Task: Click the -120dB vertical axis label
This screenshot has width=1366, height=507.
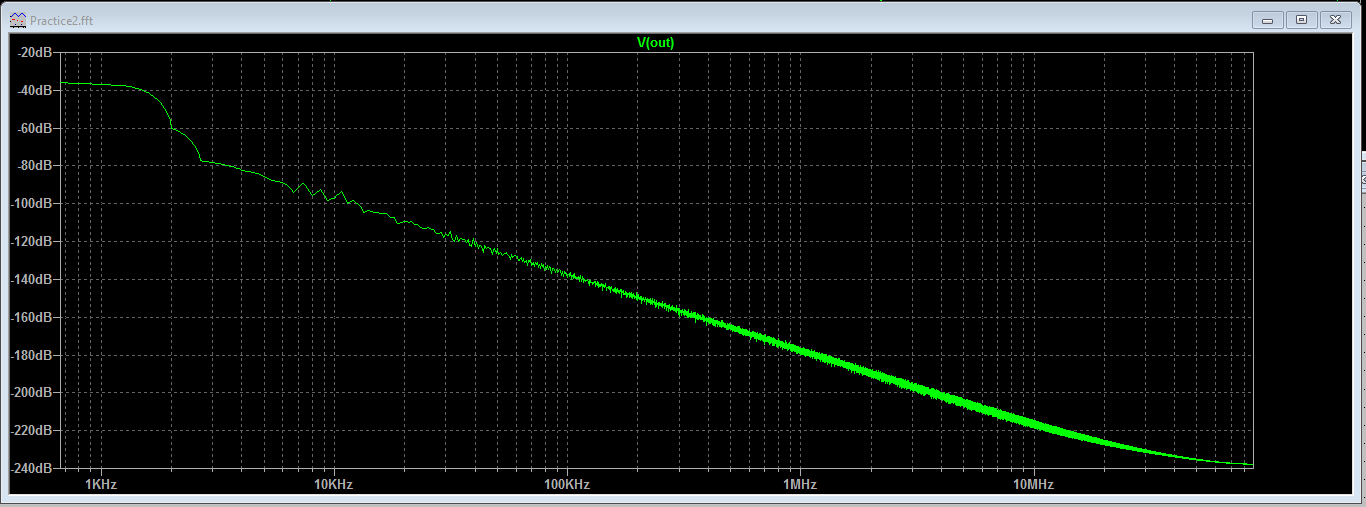Action: [32, 241]
